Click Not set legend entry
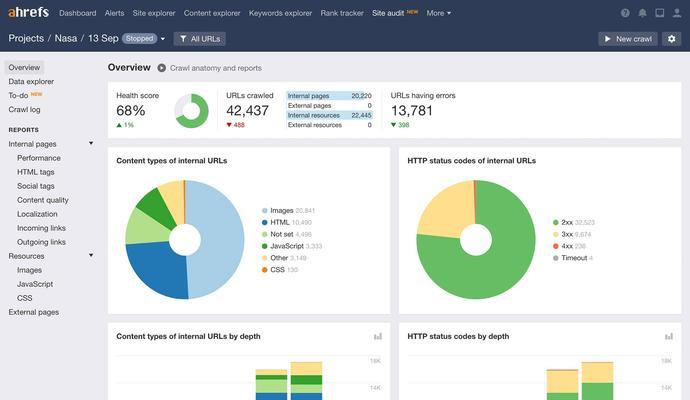This screenshot has height=400, width=690. (x=287, y=235)
